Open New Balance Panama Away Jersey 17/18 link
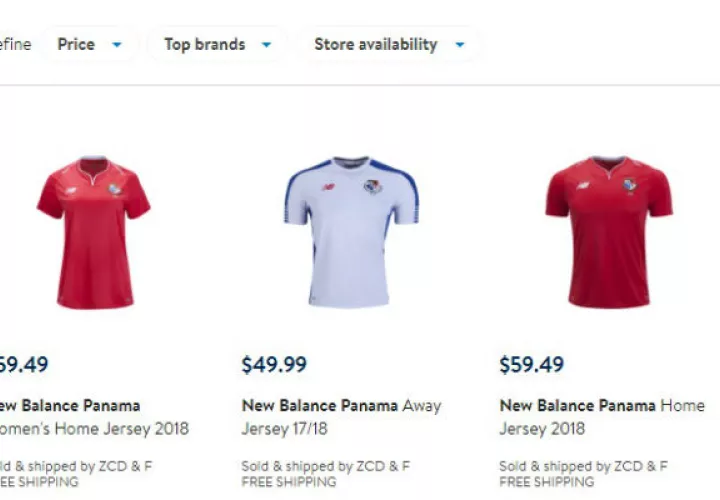 click(x=341, y=417)
